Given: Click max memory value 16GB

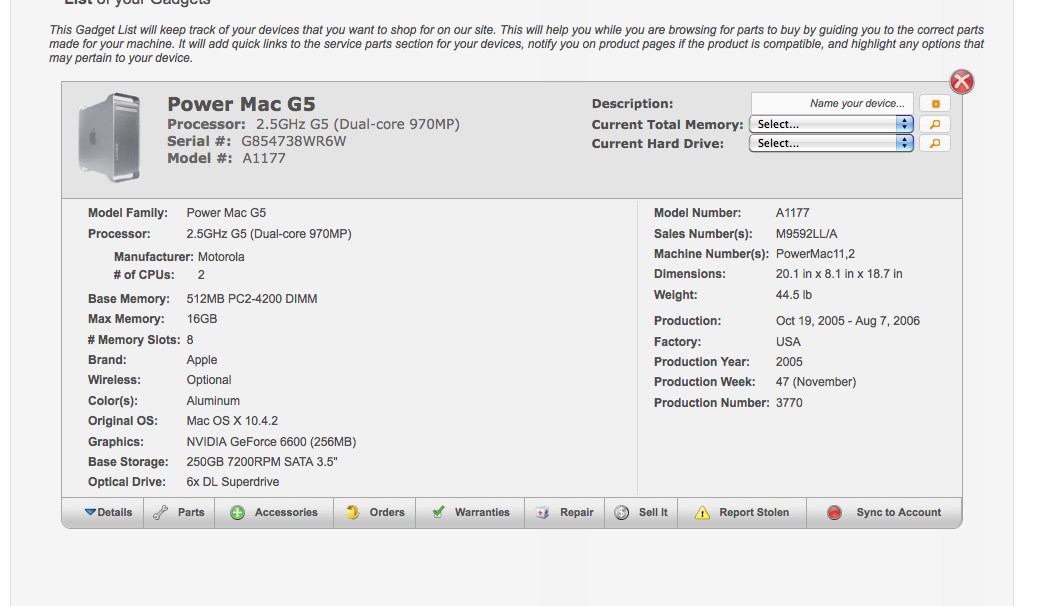Looking at the screenshot, I should tap(202, 319).
